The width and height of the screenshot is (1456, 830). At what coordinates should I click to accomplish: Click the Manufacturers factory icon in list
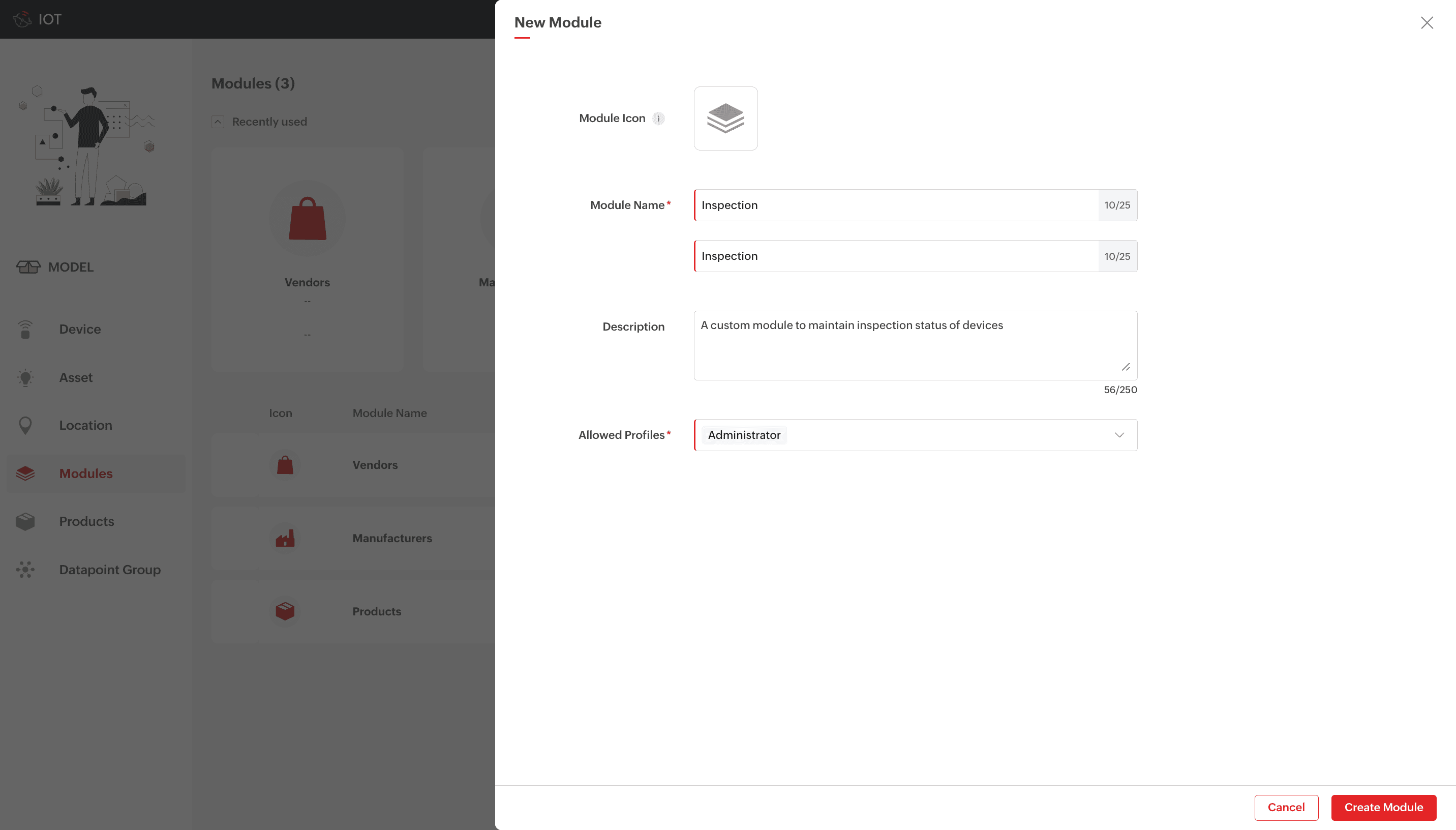coord(285,538)
